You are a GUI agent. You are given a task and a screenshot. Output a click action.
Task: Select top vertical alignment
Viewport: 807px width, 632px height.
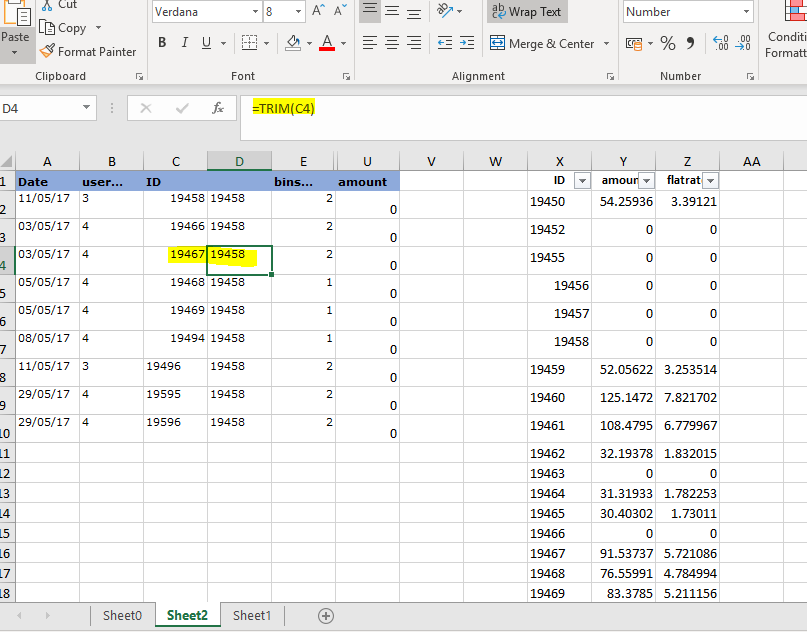(370, 11)
